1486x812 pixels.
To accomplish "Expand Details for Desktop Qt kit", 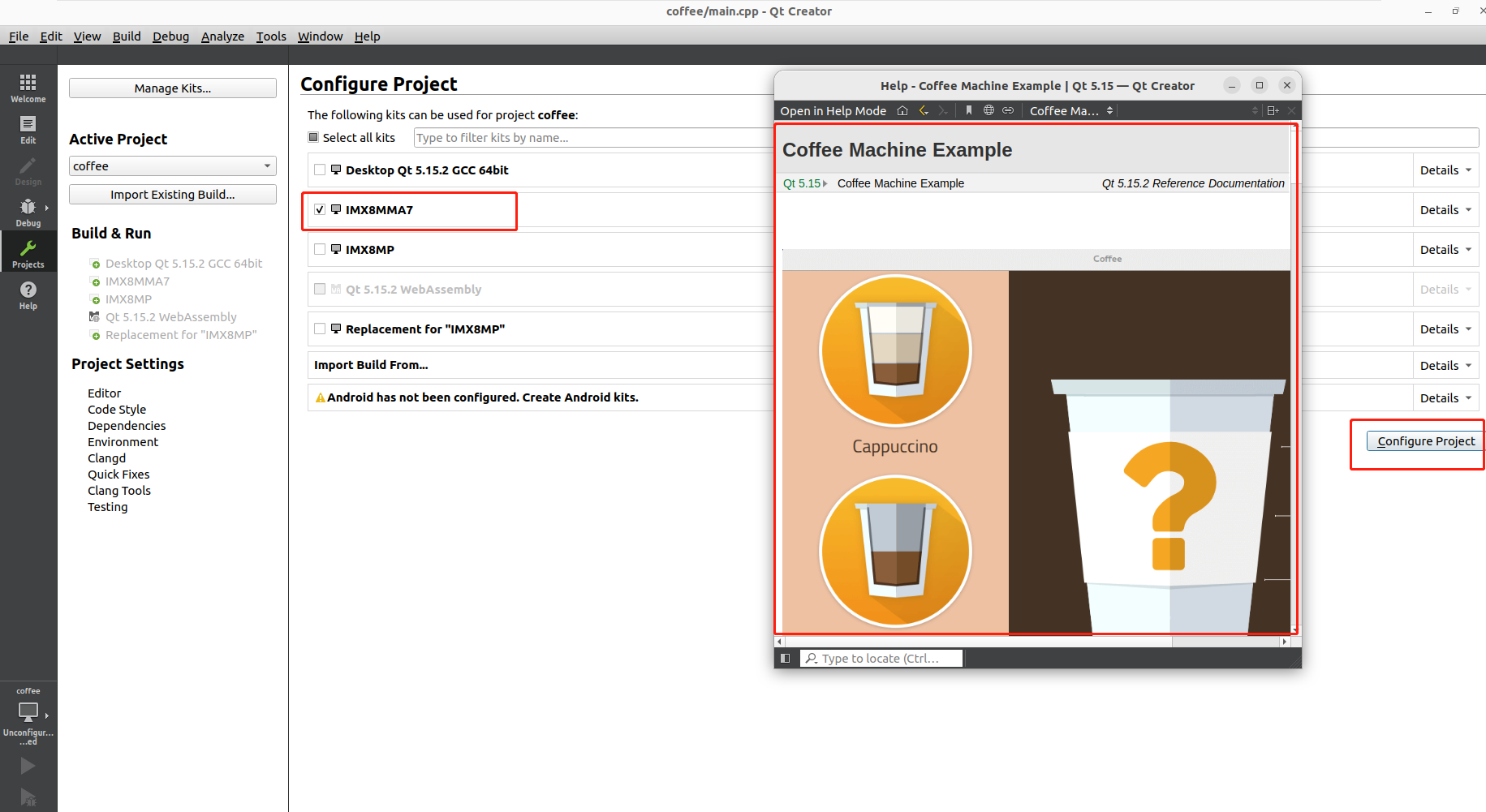I will tap(1445, 170).
